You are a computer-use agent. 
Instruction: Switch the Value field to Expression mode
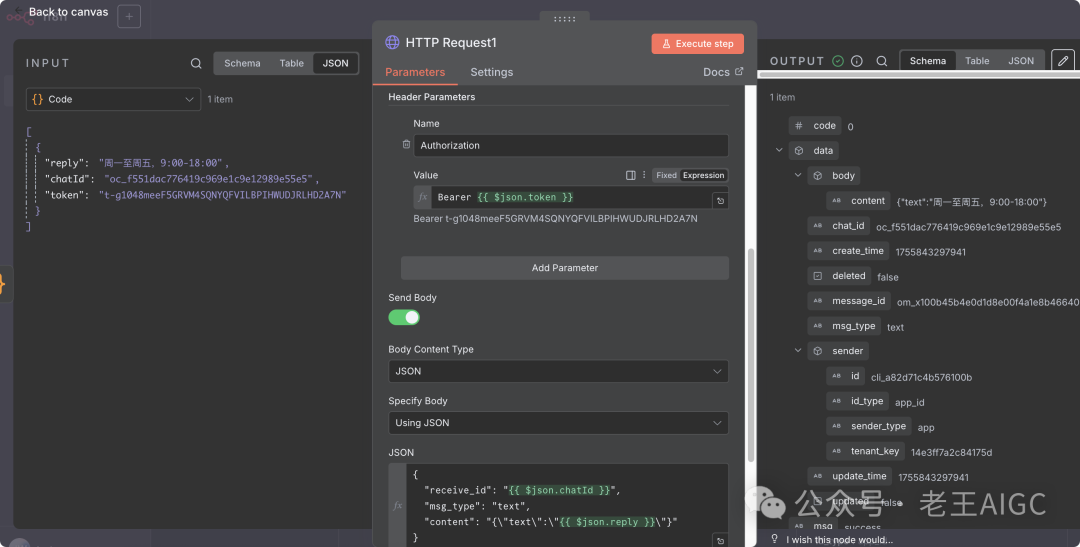point(703,175)
